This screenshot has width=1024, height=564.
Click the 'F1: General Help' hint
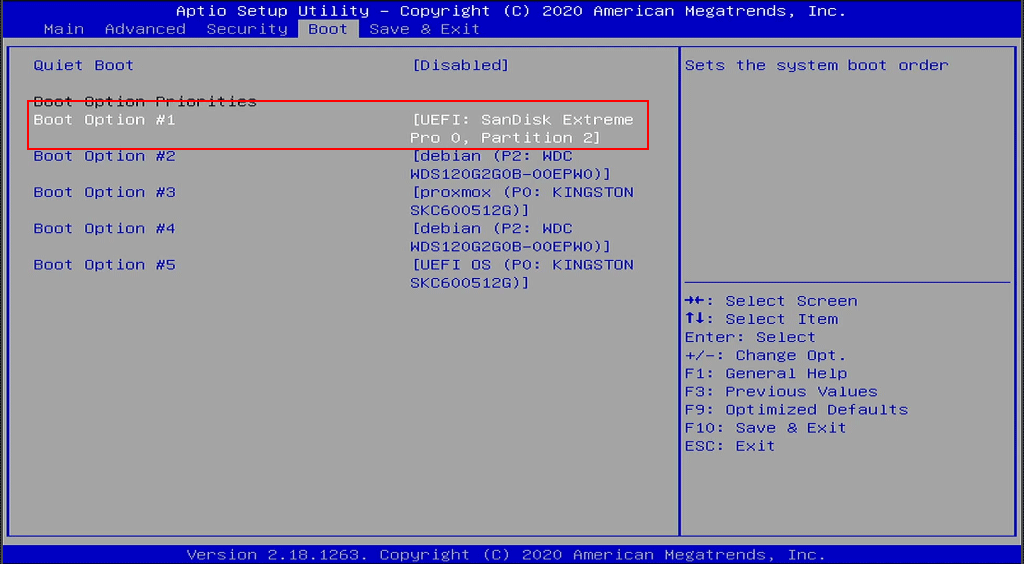(x=765, y=374)
